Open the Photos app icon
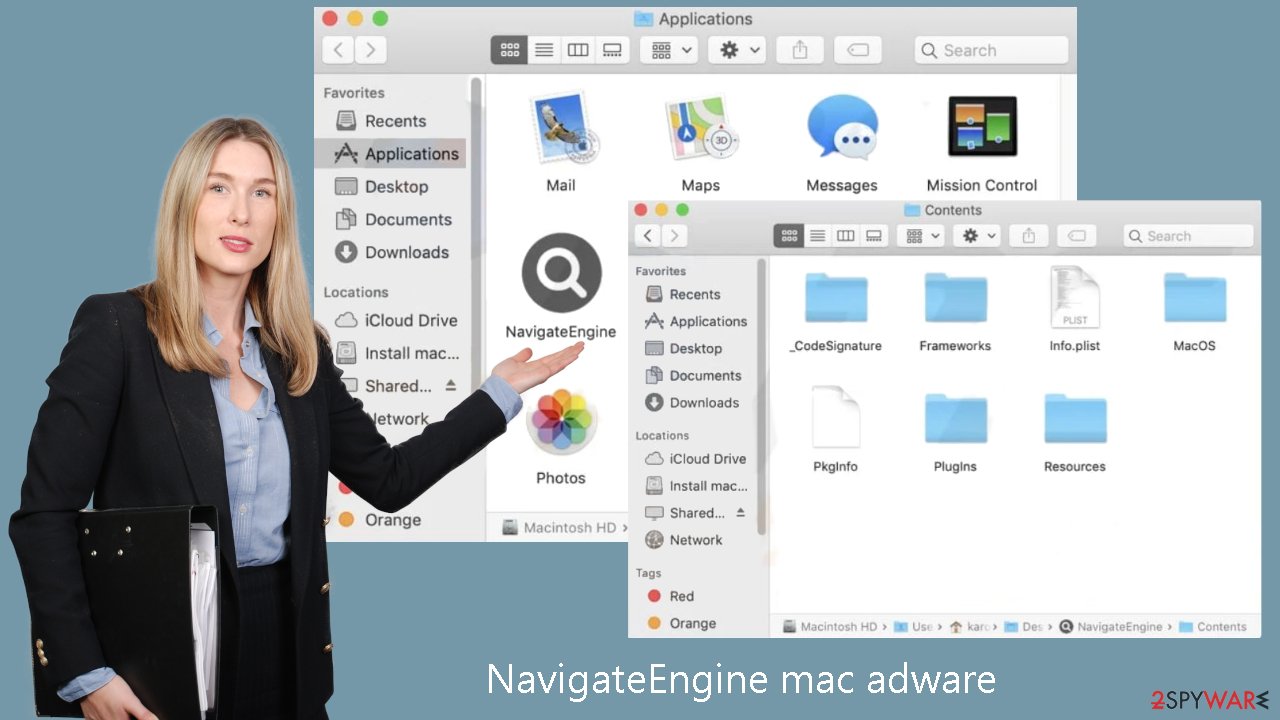Image resolution: width=1280 pixels, height=720 pixels. (561, 421)
